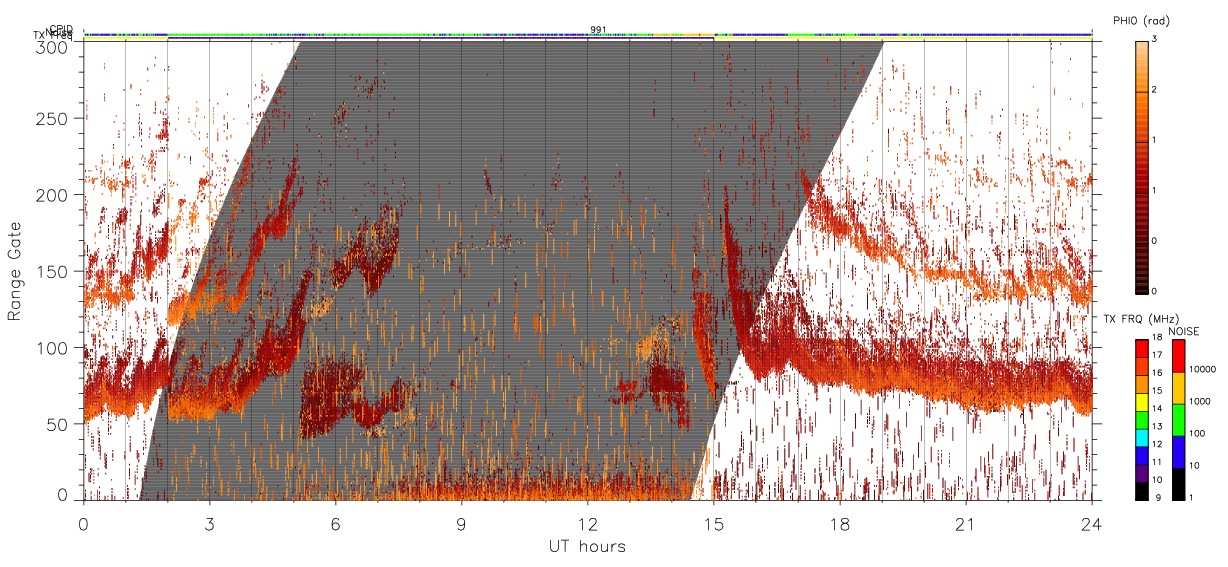1228x567 pixels.
Task: Click the TX FRQ label 18
Action: click(1157, 339)
